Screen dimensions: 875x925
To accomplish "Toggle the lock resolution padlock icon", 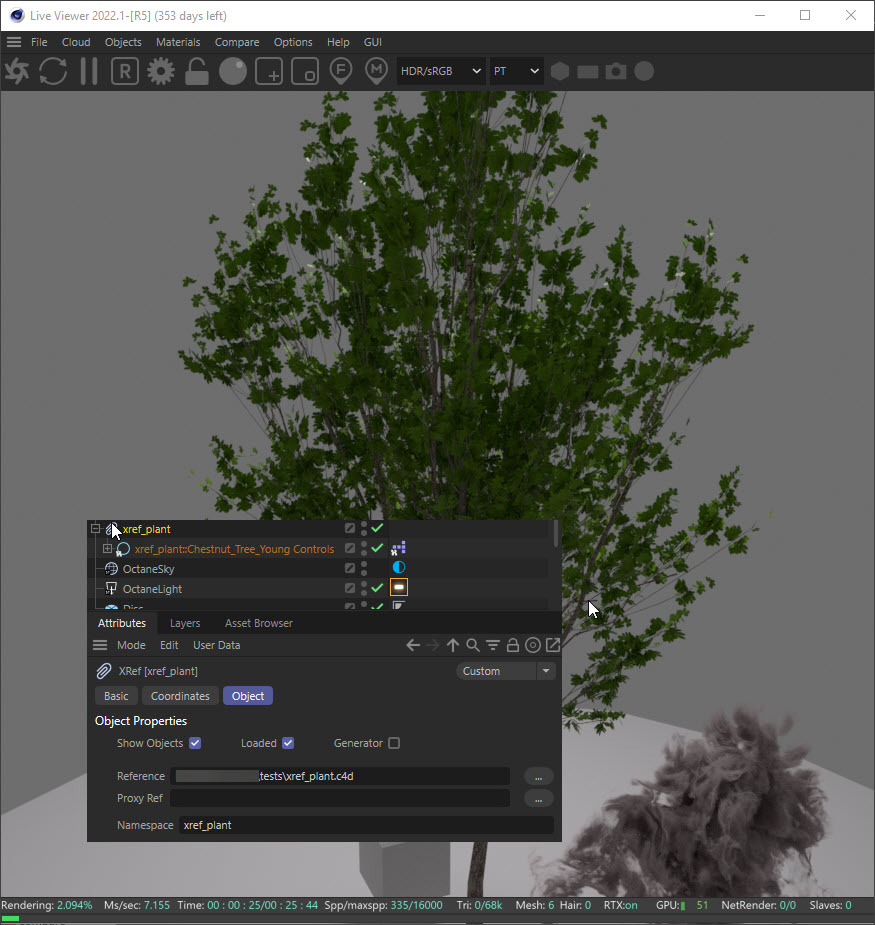I will coord(197,71).
